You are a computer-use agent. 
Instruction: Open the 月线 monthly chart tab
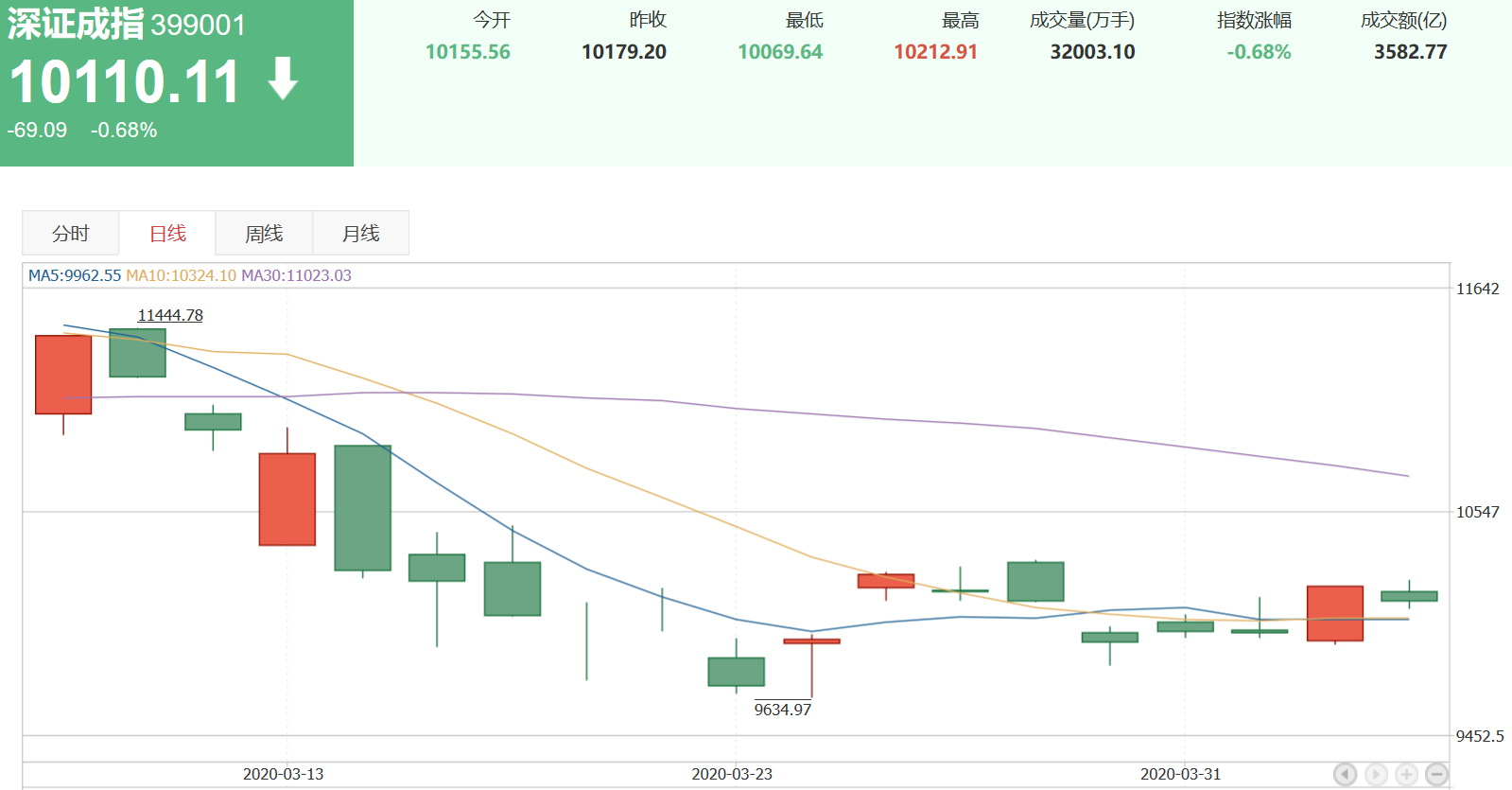pos(360,234)
